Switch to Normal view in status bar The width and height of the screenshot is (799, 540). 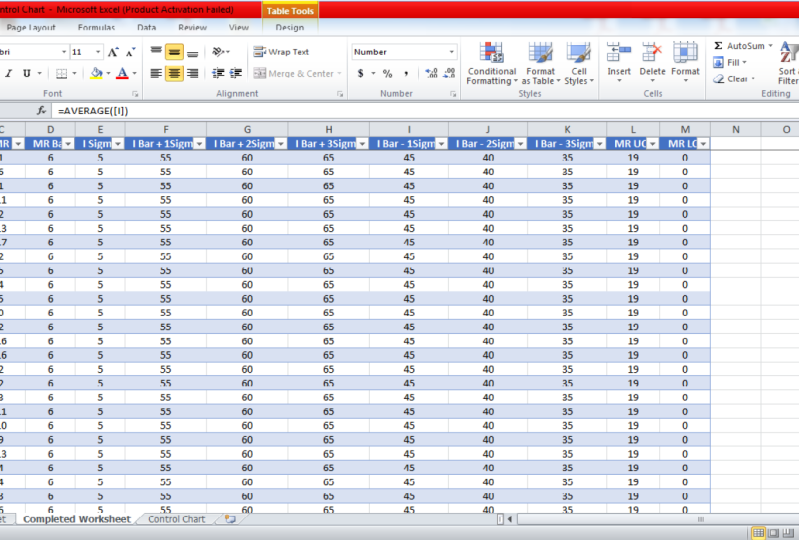pos(758,533)
